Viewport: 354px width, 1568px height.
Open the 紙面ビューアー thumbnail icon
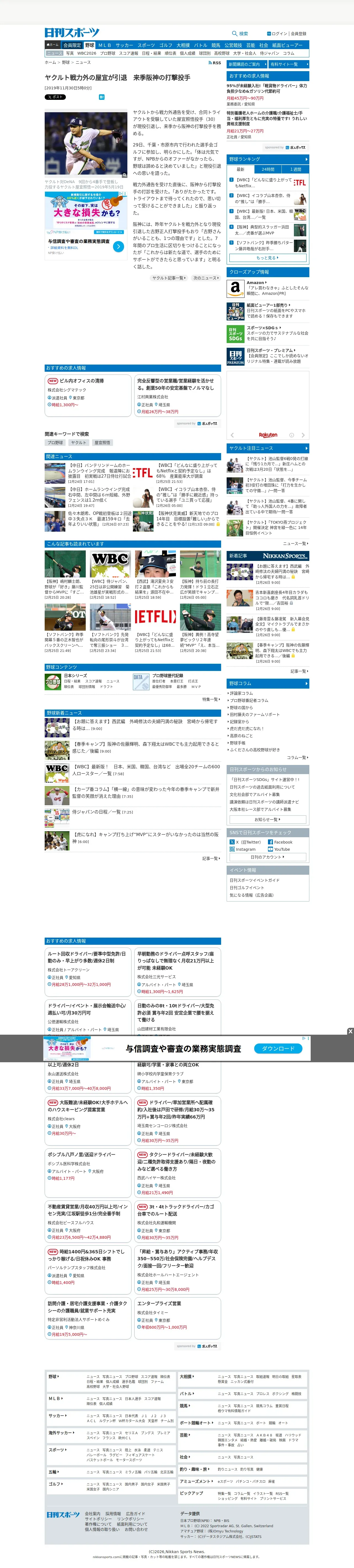coord(235,311)
